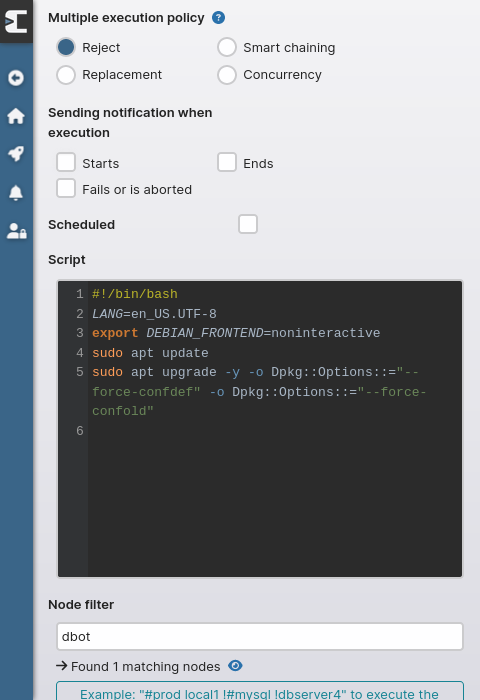Select the Replacement execution policy

point(66,75)
